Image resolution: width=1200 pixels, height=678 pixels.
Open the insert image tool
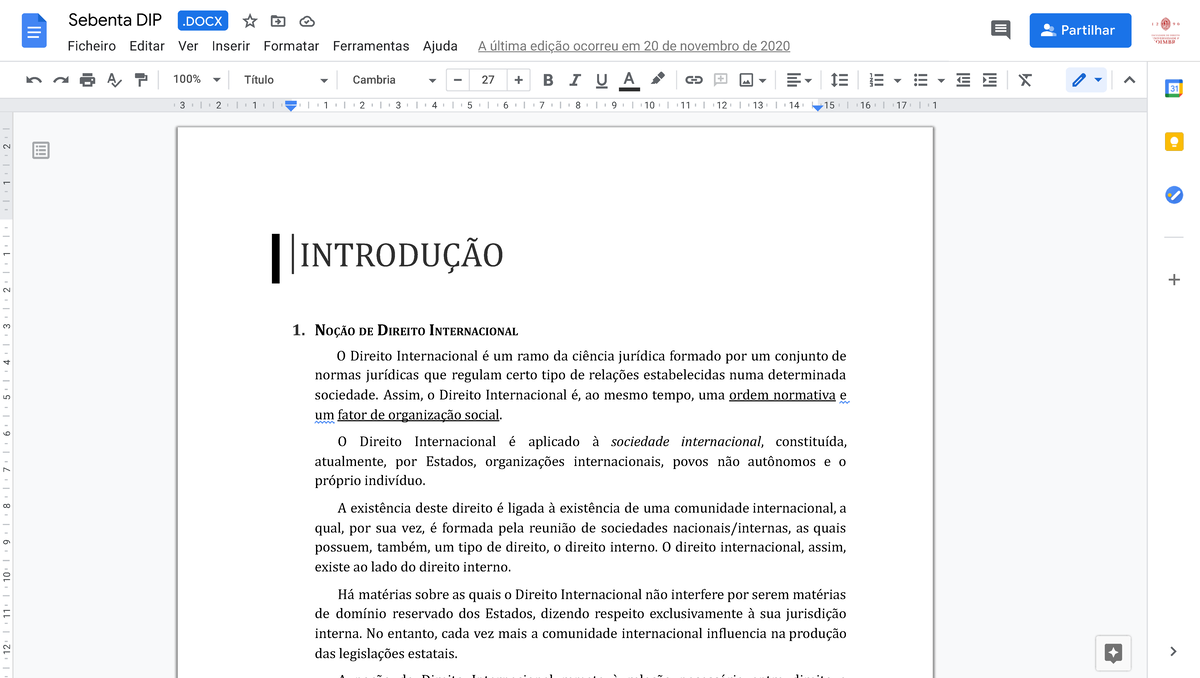pos(746,79)
